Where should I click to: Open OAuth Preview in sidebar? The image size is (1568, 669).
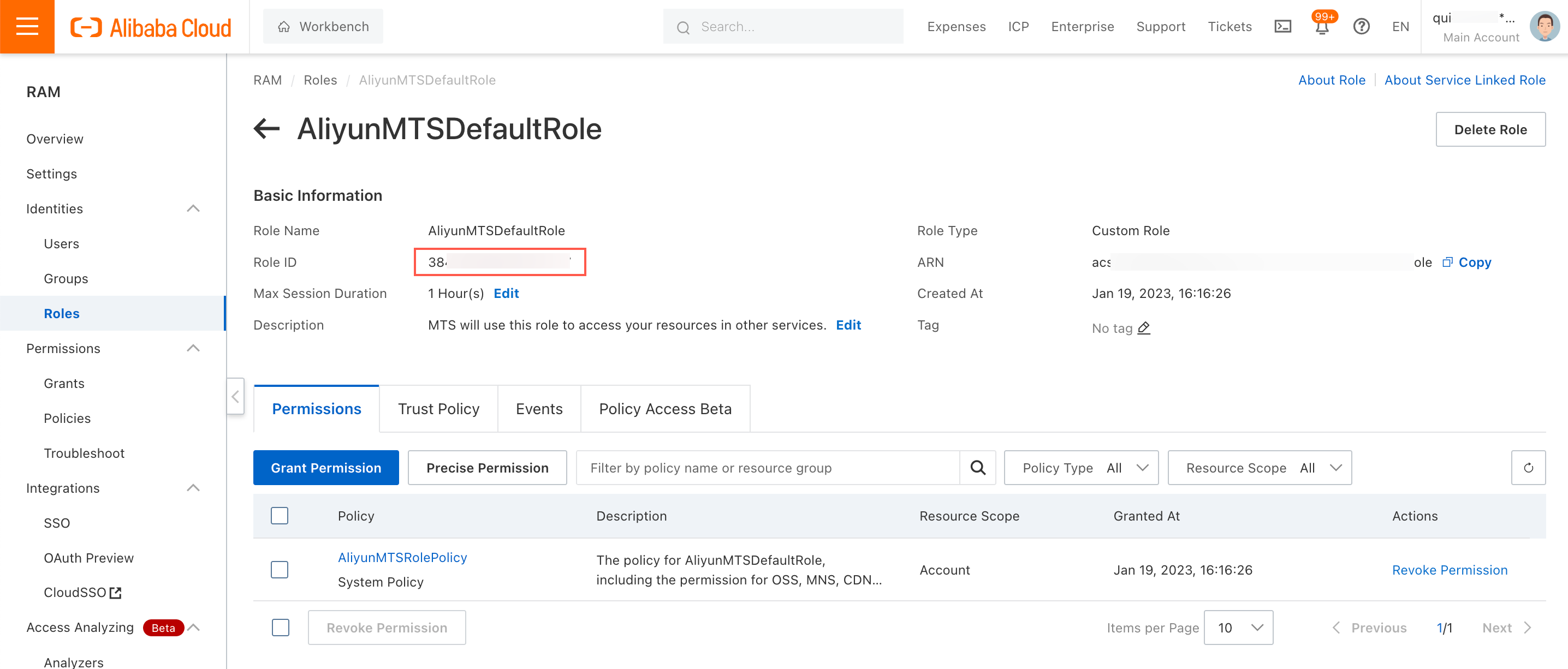pyautogui.click(x=88, y=558)
